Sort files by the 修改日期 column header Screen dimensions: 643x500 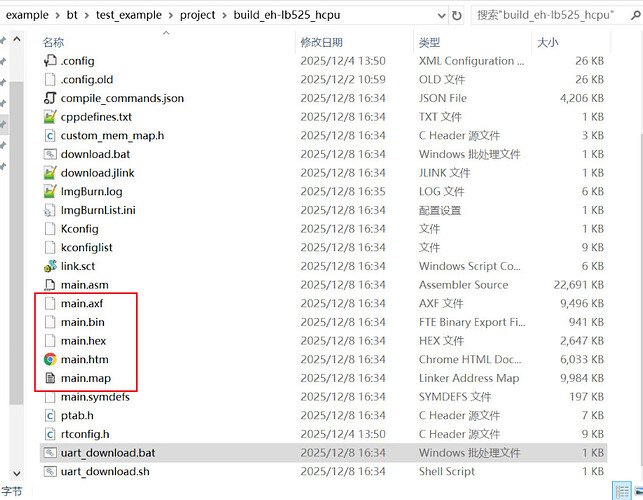[x=321, y=43]
